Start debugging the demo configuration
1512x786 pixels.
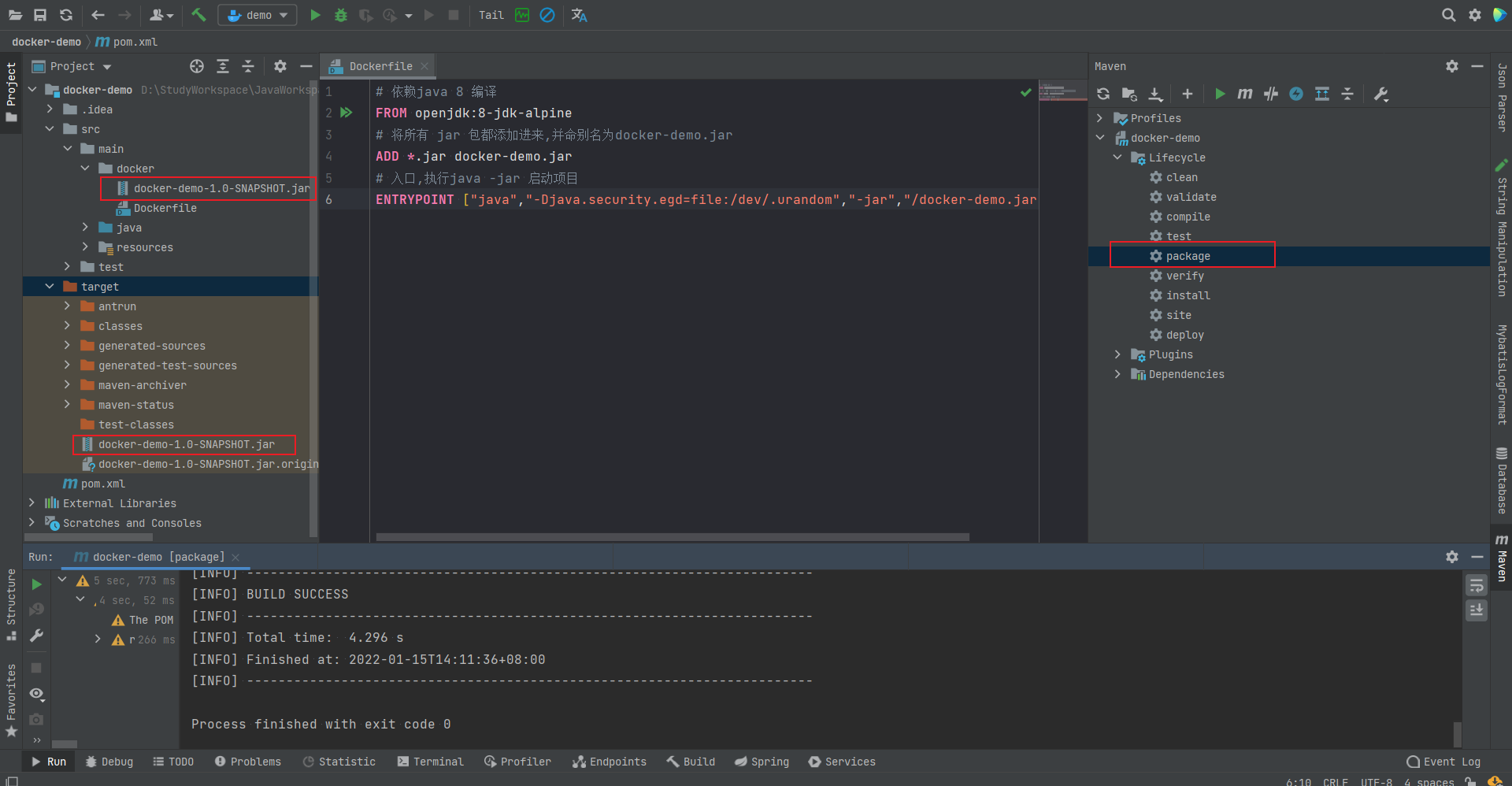pos(340,15)
